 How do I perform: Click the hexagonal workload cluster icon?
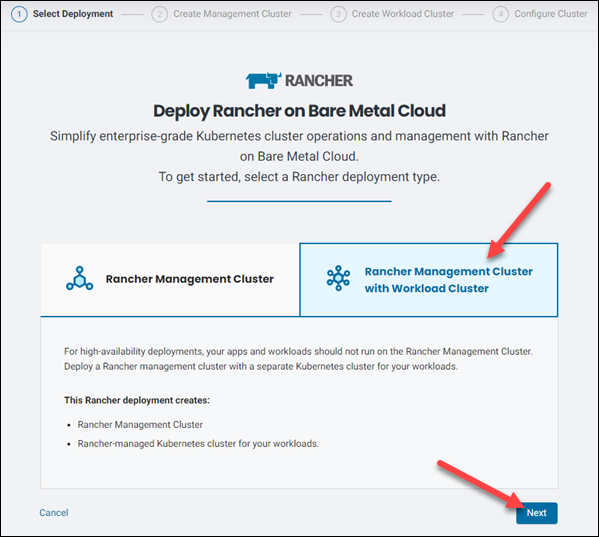pos(338,278)
